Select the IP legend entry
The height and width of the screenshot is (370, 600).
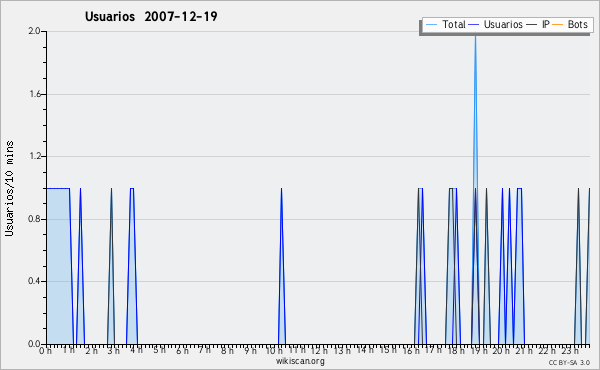pyautogui.click(x=538, y=24)
